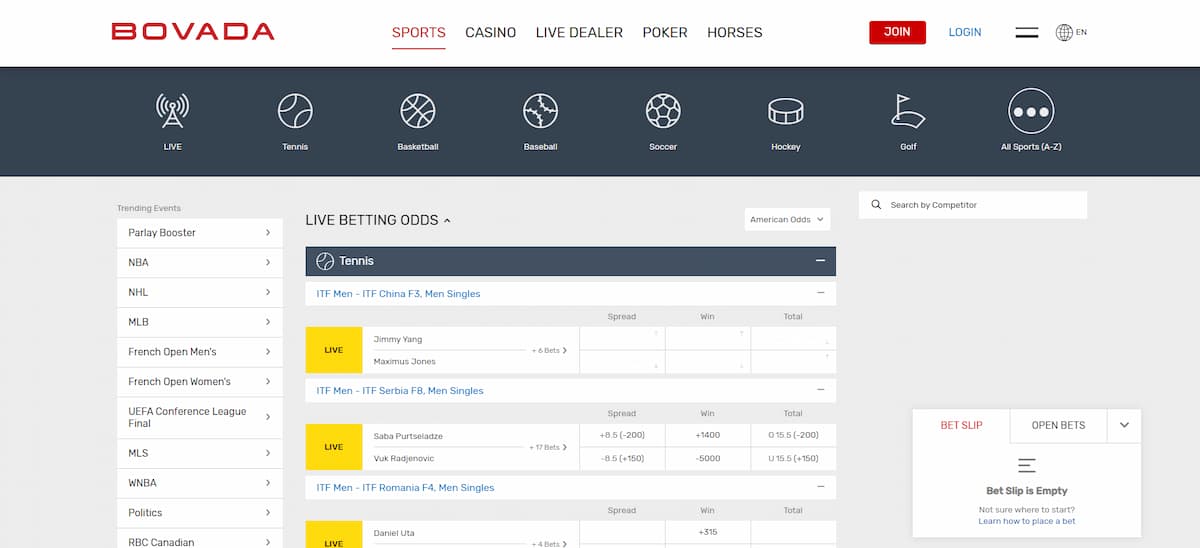
Task: Click the Maximus Jones player name
Action: [404, 361]
